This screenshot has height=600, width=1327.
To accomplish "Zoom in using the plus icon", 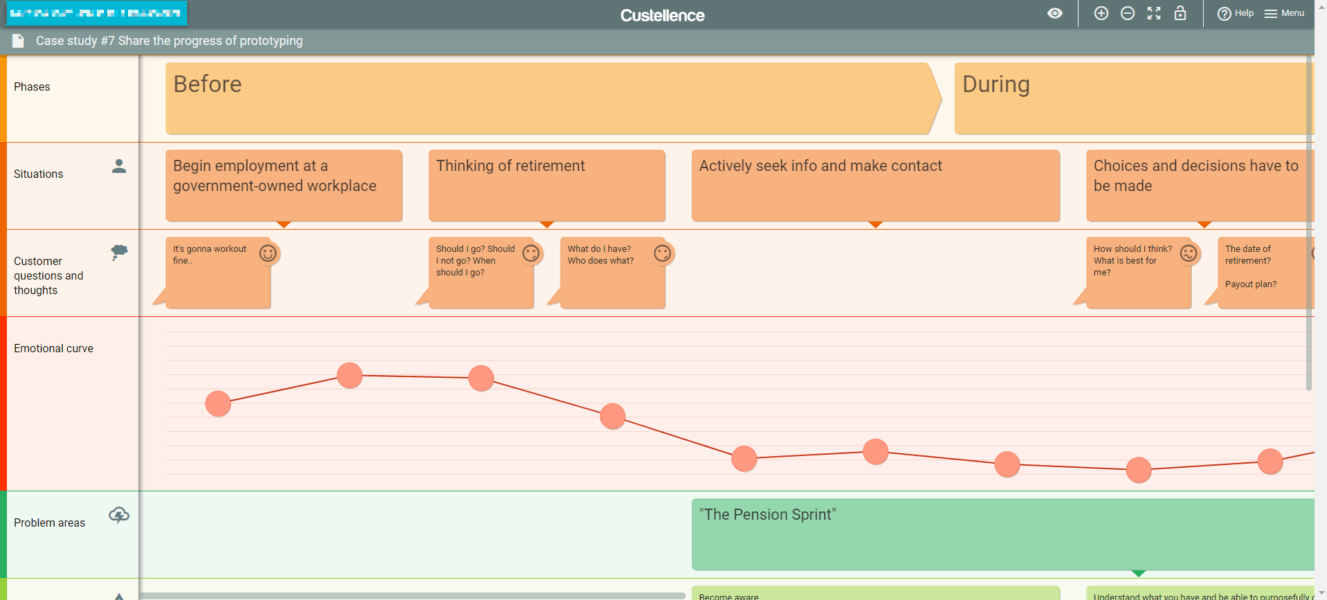I will (x=1101, y=13).
